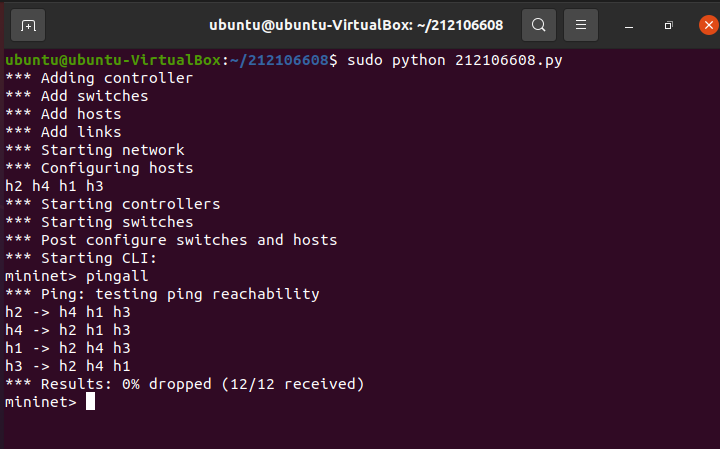Open the terminal search magnifier

click(539, 25)
